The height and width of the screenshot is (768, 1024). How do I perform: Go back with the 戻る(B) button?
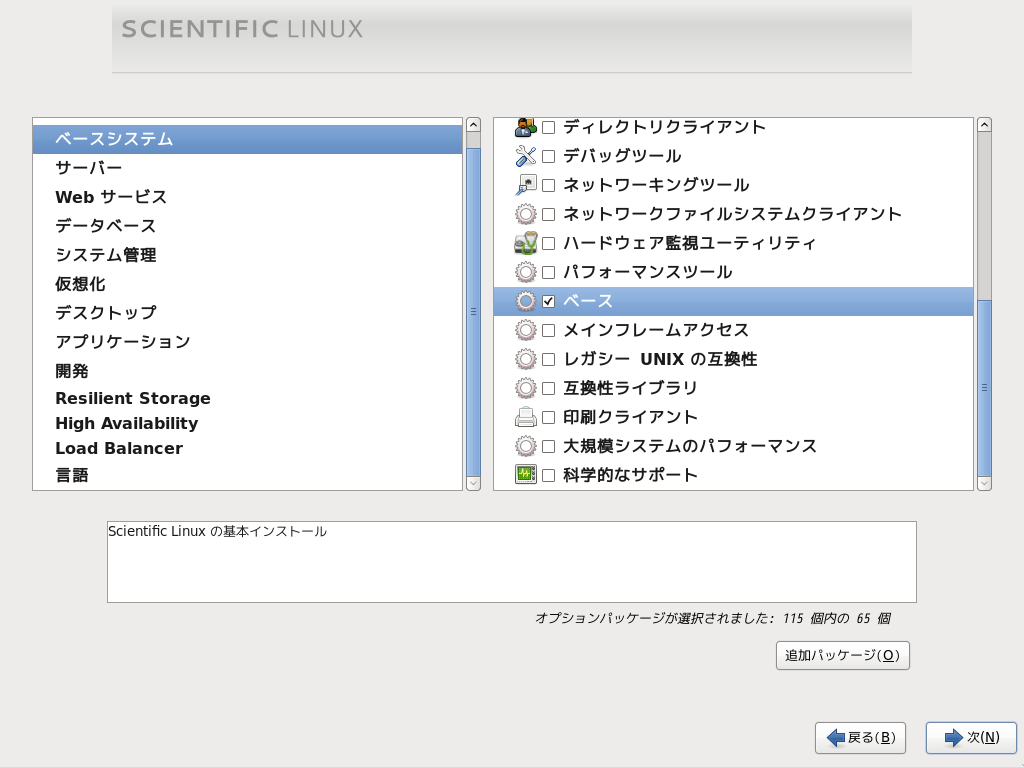[x=860, y=738]
